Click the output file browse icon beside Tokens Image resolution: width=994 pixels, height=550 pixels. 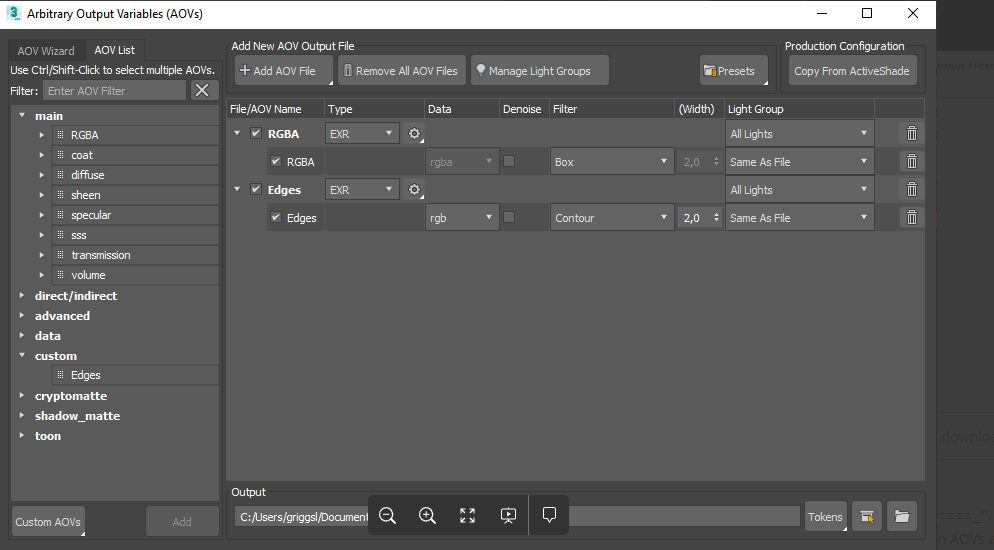(x=867, y=516)
